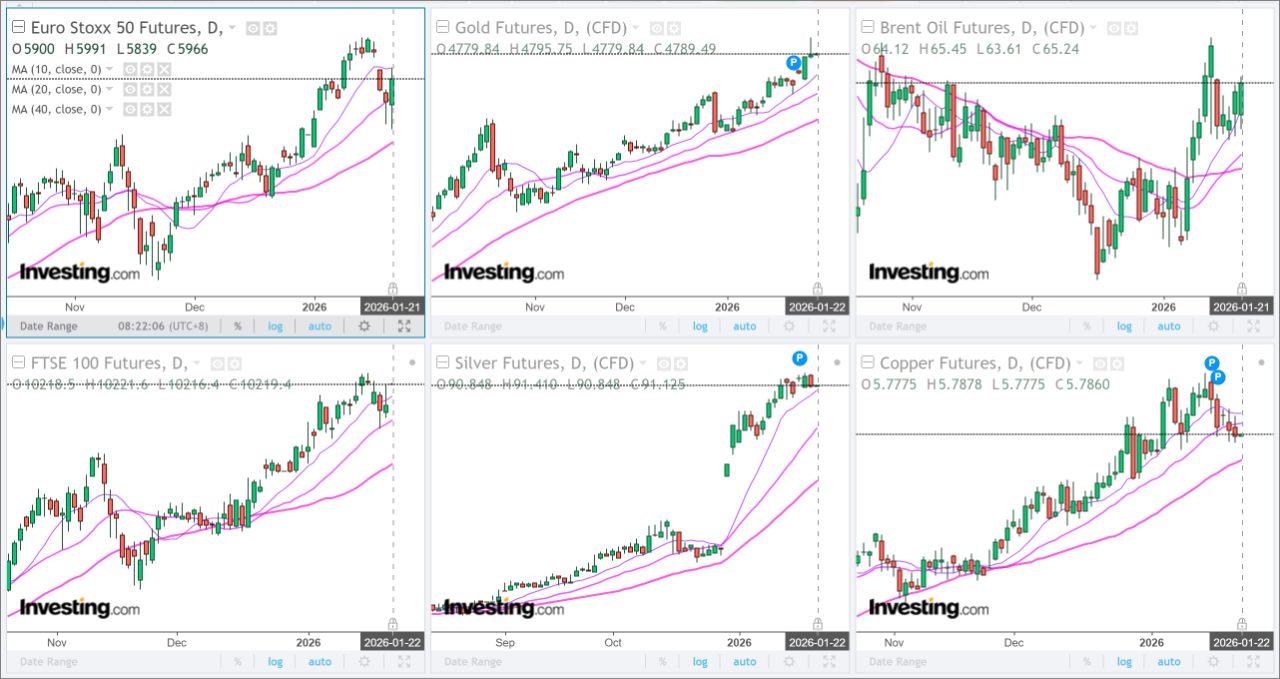Open fullscreen icon on FTSE 100 chart
This screenshot has width=1280, height=679.
click(404, 662)
